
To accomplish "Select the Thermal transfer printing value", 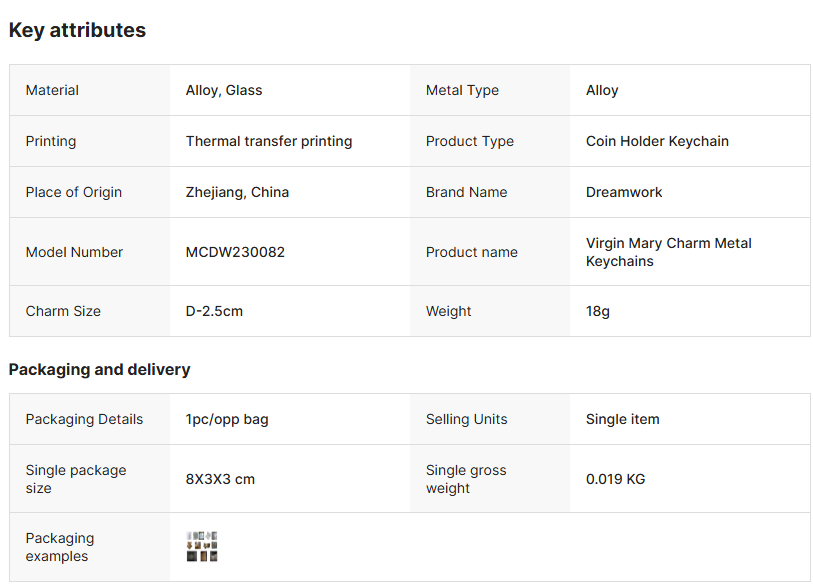I will click(269, 141).
